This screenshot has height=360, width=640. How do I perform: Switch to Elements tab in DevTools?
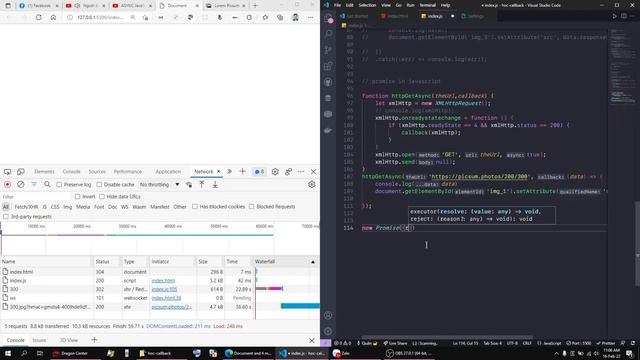tap(44, 172)
